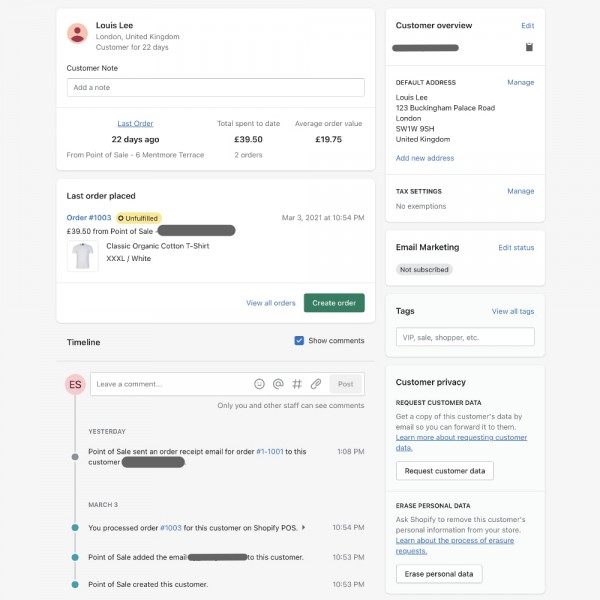The image size is (600, 600).
Task: Edit the customer overview
Action: 528,25
